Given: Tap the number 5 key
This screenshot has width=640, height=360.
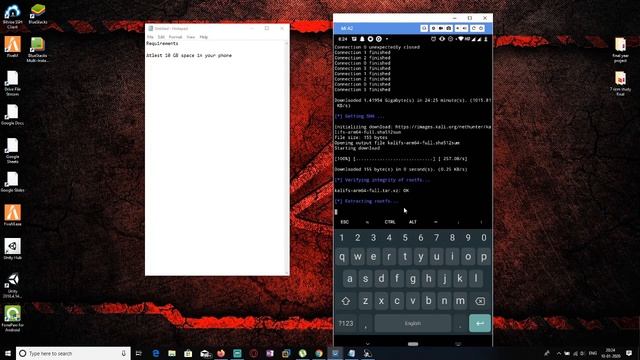Looking at the screenshot, I should pyautogui.click(x=405, y=238).
